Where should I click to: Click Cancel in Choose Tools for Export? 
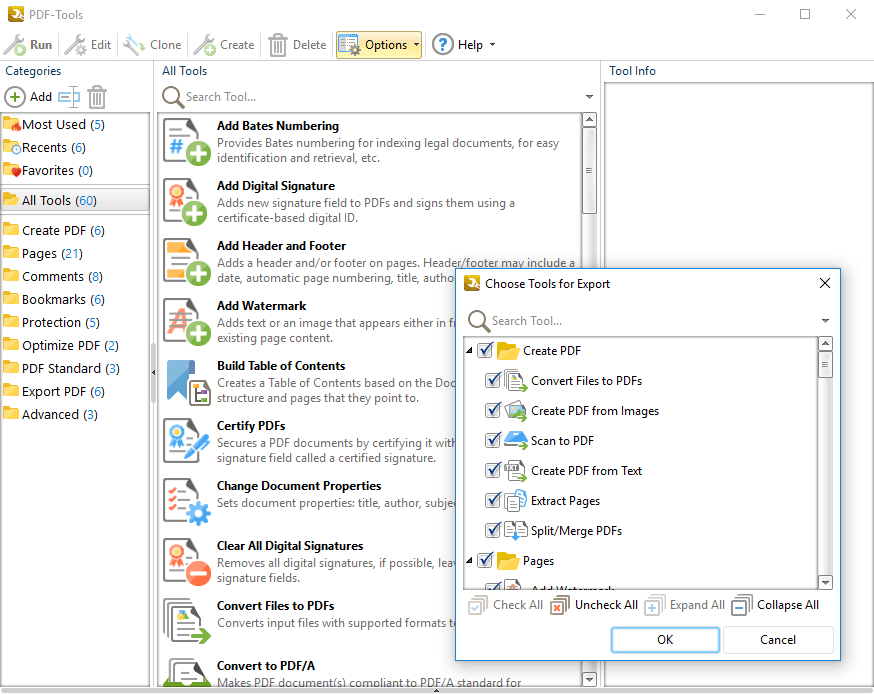click(778, 639)
